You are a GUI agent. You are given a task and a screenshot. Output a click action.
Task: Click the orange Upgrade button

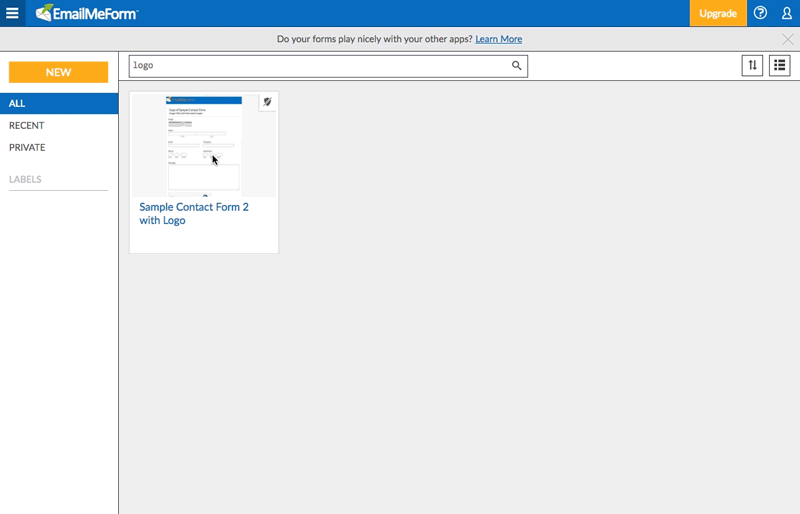point(717,13)
